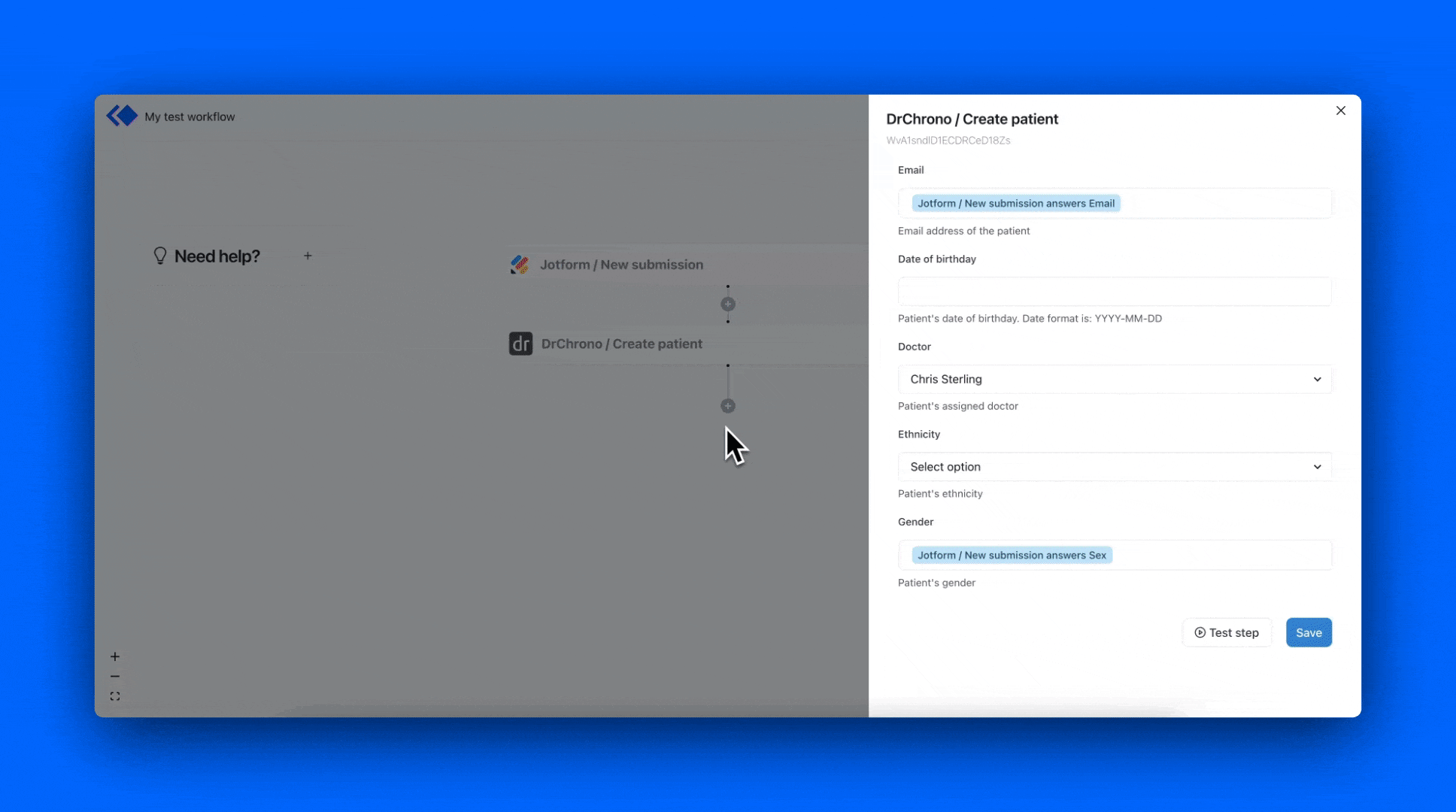
Task: Click the Email input field
Action: [x=1115, y=203]
